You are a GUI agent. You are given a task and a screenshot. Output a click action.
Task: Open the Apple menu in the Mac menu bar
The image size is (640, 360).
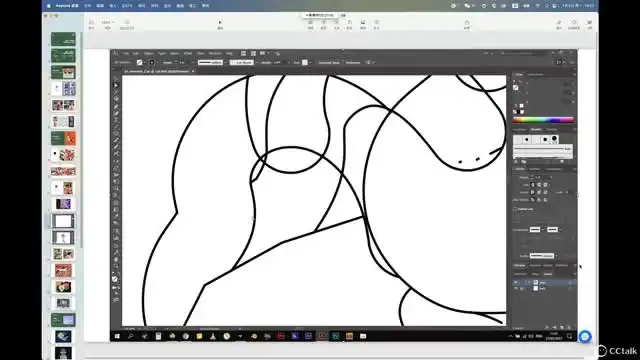(x=49, y=6)
